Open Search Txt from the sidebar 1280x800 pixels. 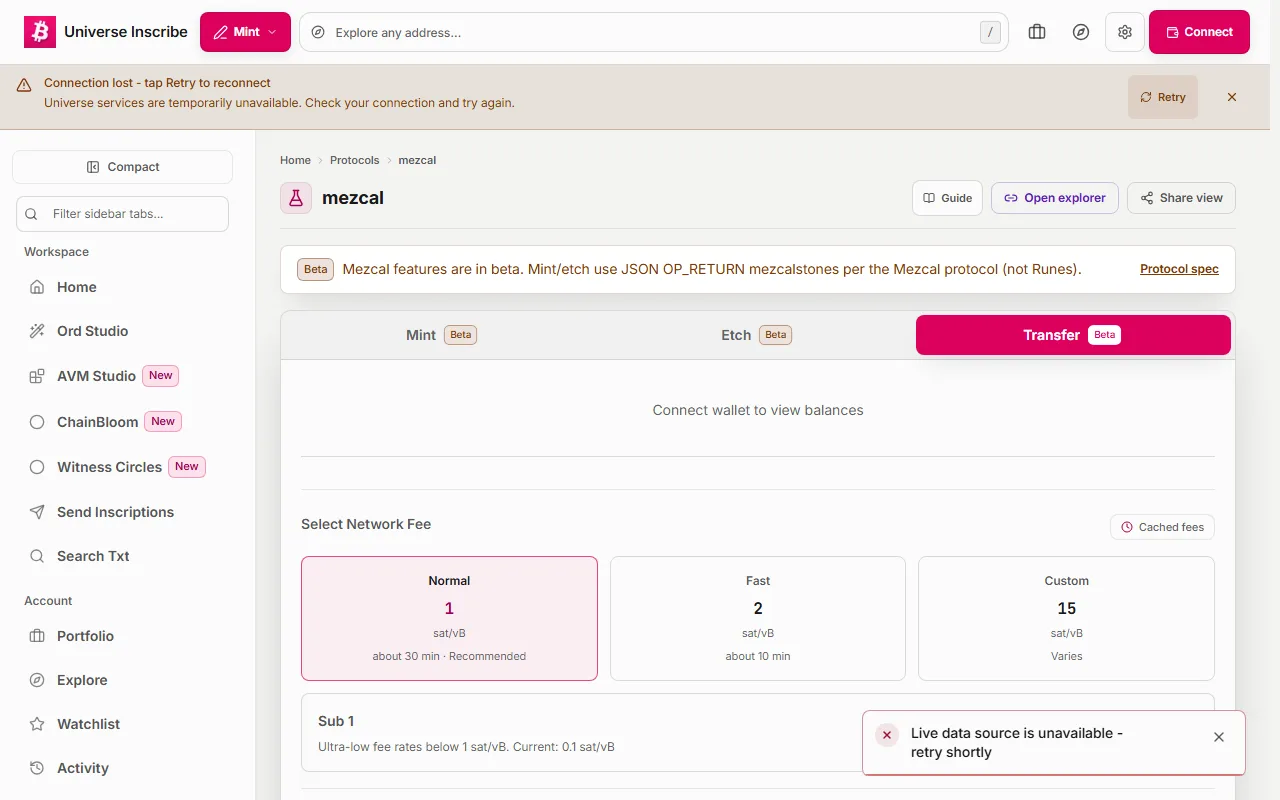(122, 556)
